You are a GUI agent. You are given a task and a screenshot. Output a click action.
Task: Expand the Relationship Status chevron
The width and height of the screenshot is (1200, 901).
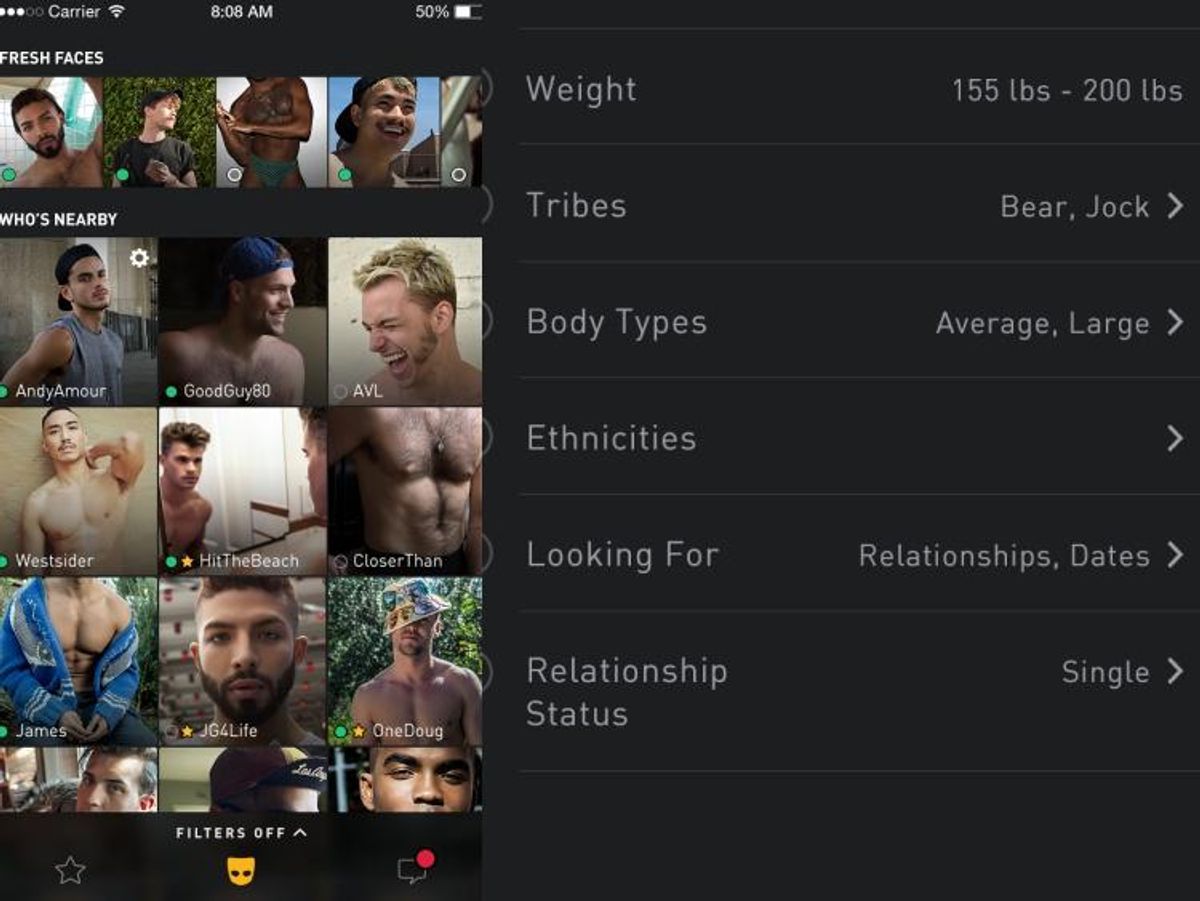tap(1175, 671)
